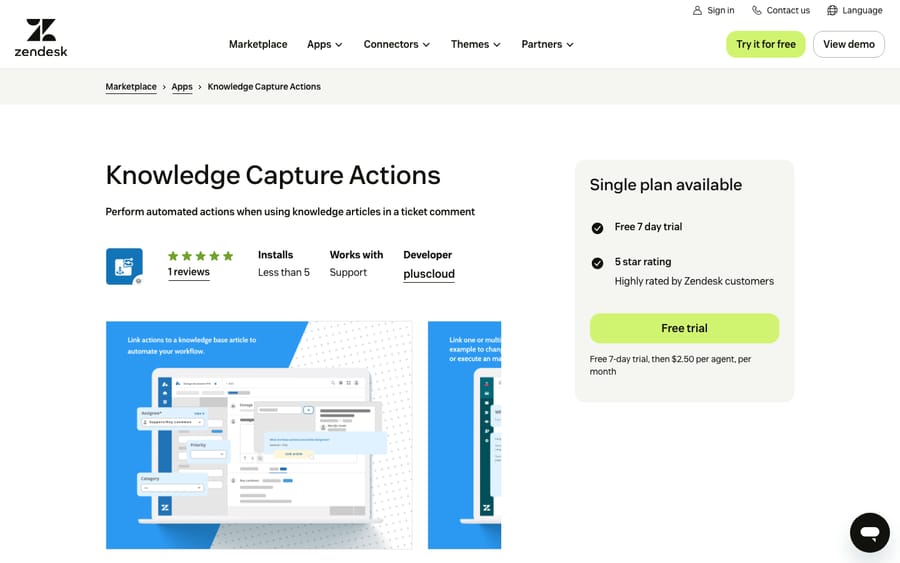Open Contact us link
This screenshot has height=563, width=900.
pos(781,10)
